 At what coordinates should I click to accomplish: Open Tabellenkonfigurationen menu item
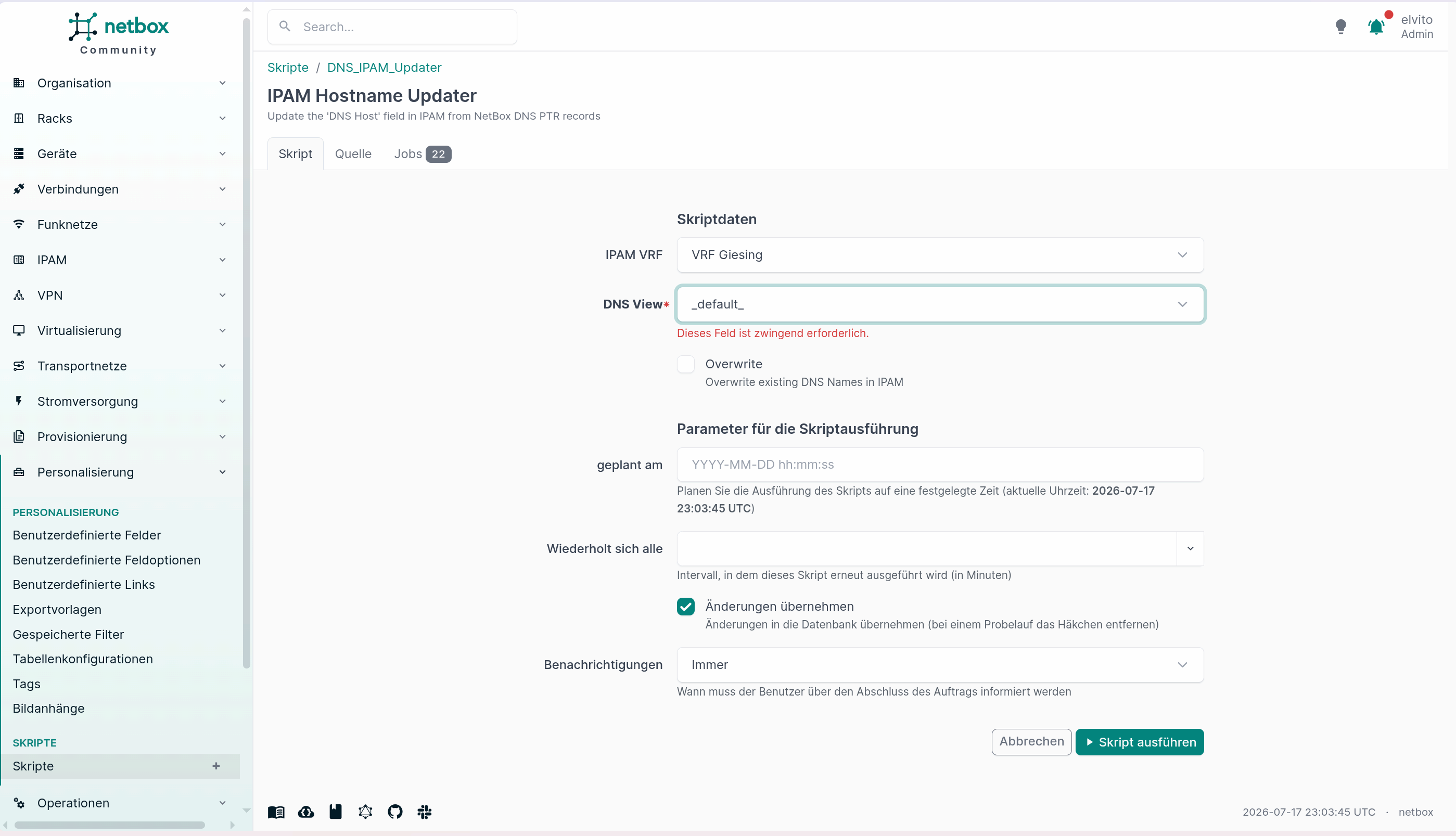point(83,659)
